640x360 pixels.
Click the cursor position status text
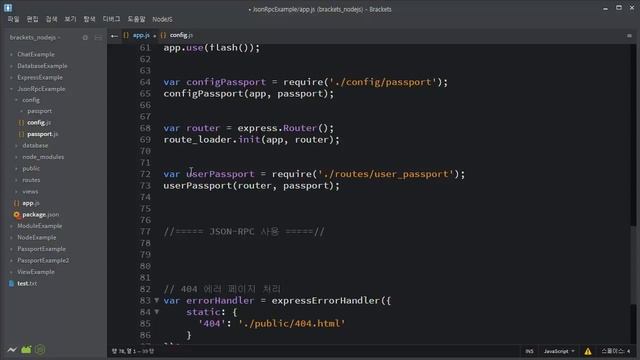pos(133,351)
